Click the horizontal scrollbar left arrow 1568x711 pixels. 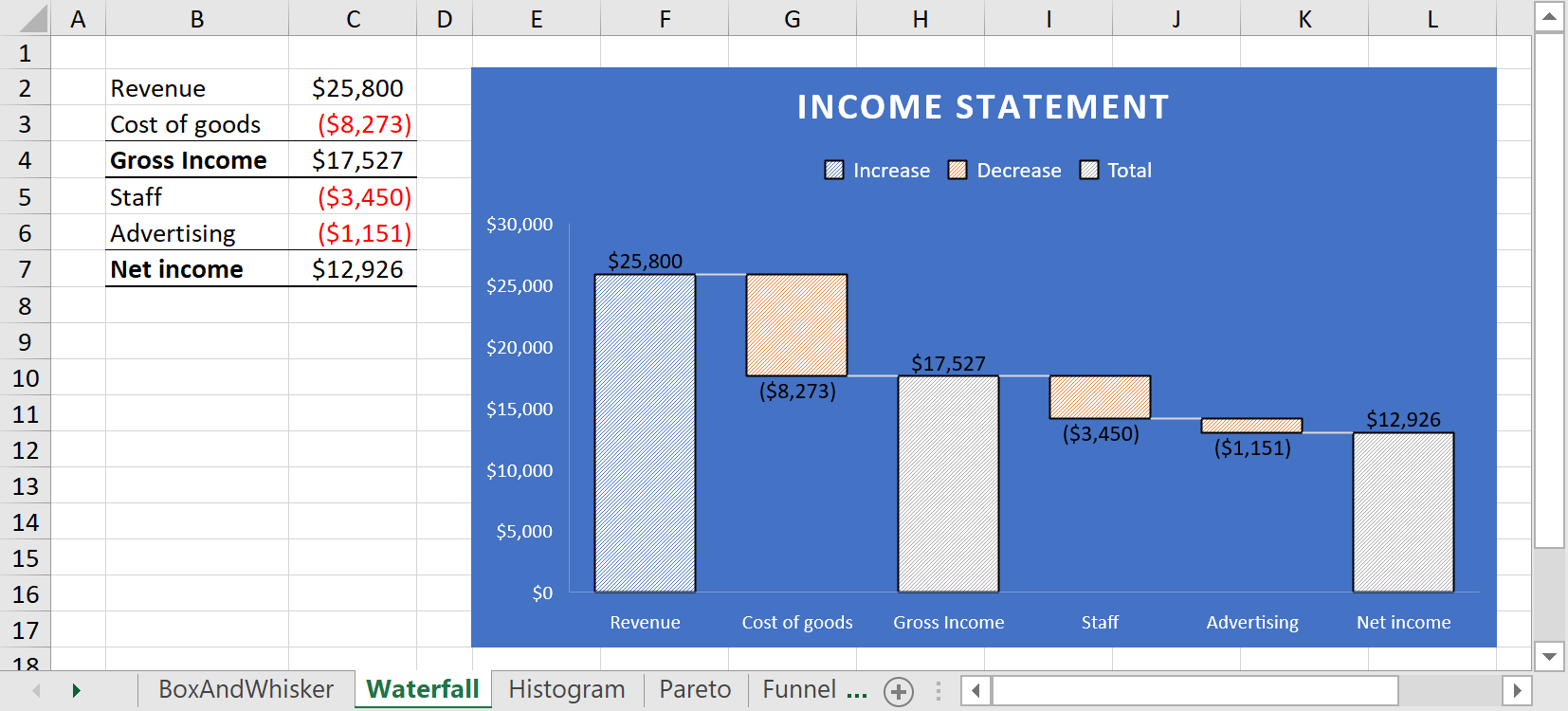coord(975,690)
